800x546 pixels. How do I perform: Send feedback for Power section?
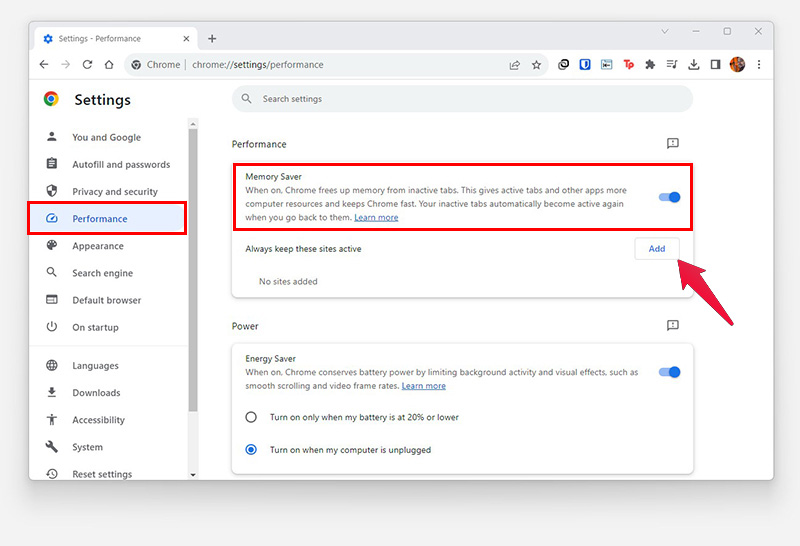[672, 325]
